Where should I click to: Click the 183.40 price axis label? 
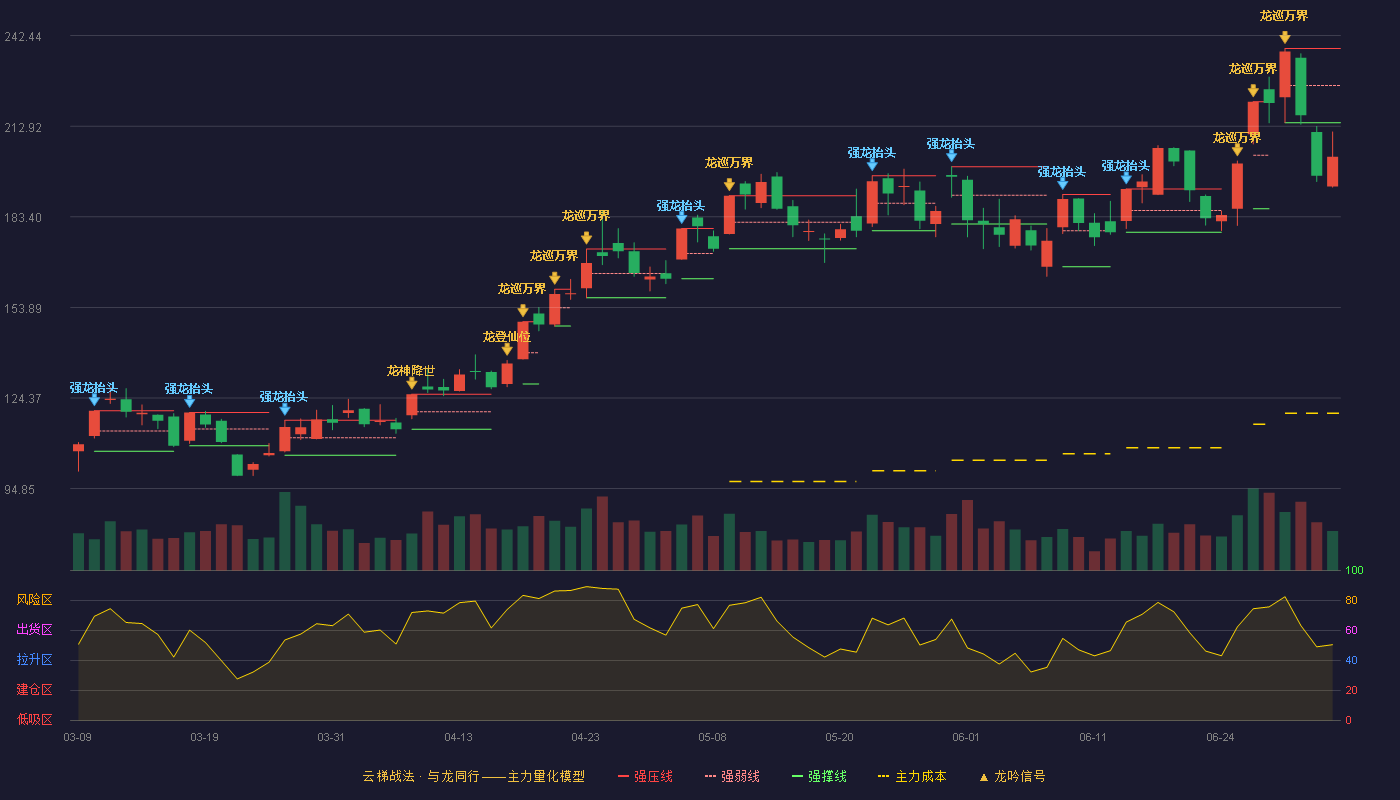click(23, 217)
